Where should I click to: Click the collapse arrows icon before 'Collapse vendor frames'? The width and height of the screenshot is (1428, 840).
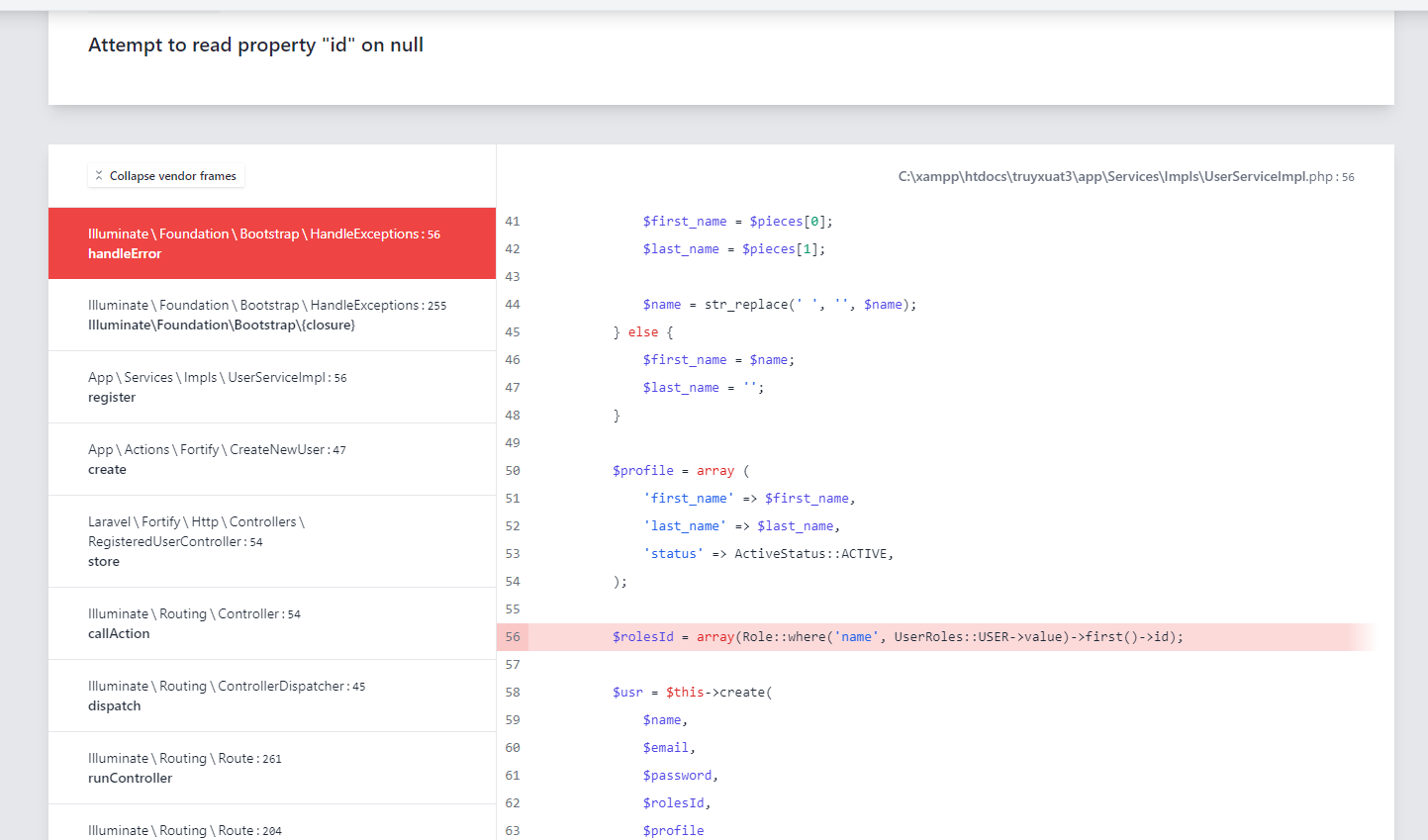point(99,175)
